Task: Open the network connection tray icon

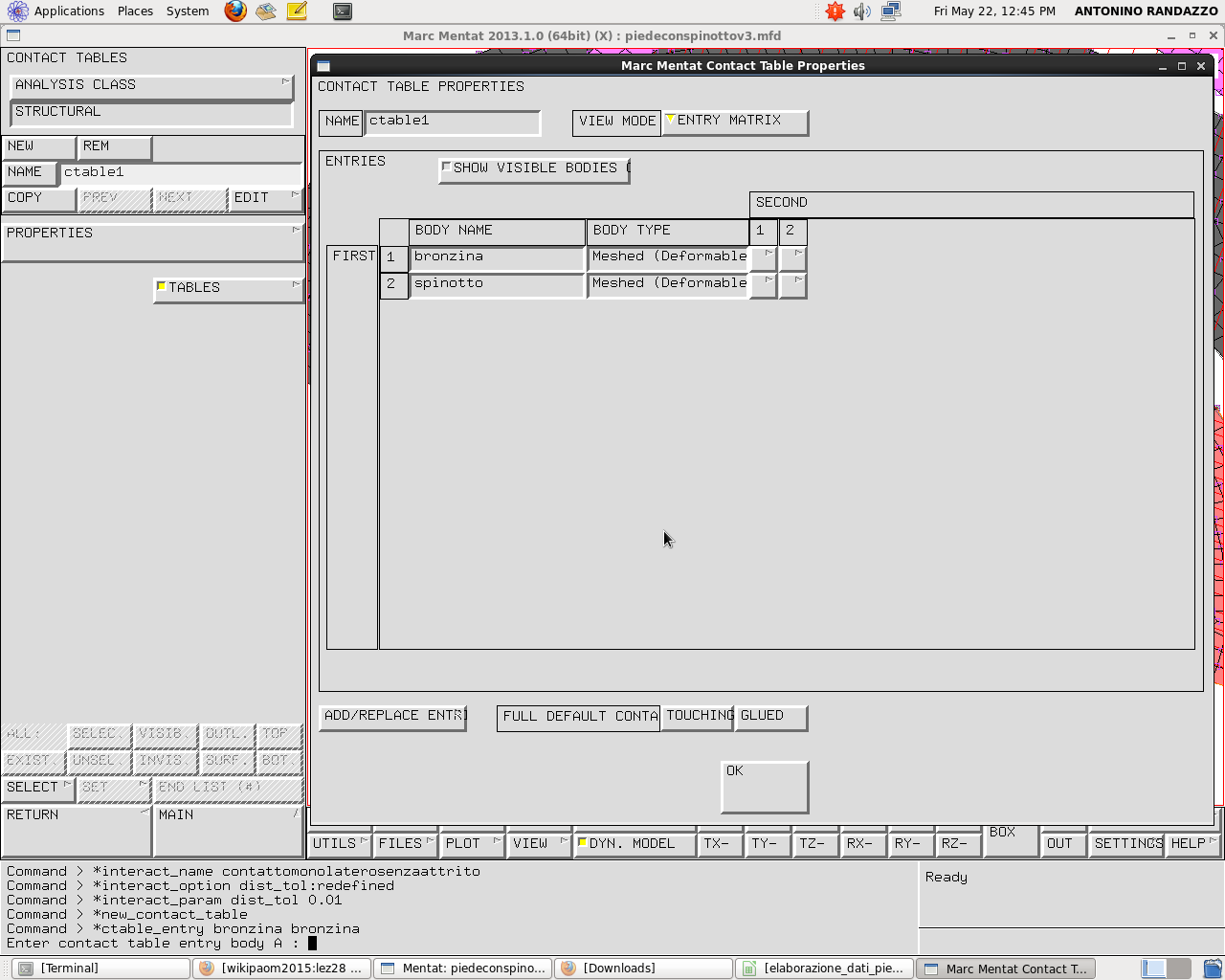Action: (x=891, y=11)
